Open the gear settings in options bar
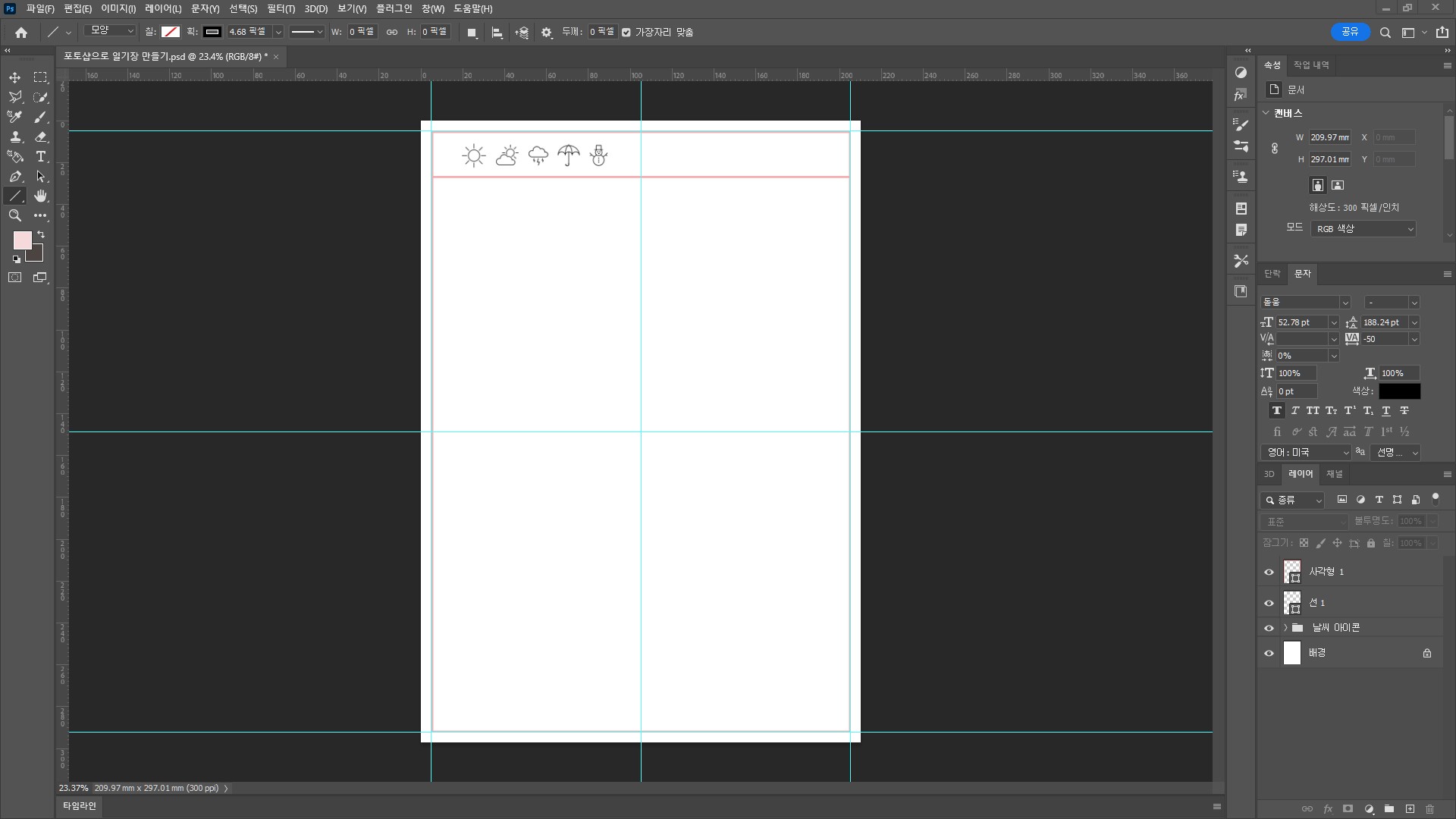1456x819 pixels. tap(547, 33)
